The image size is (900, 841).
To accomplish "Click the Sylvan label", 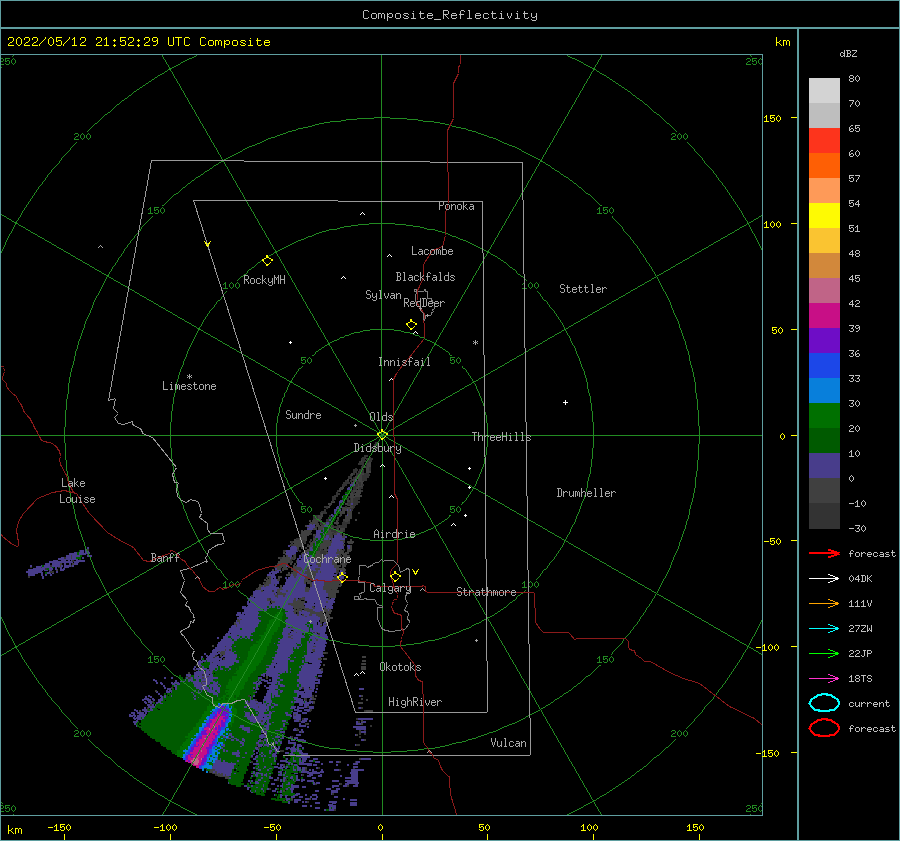I will (383, 295).
